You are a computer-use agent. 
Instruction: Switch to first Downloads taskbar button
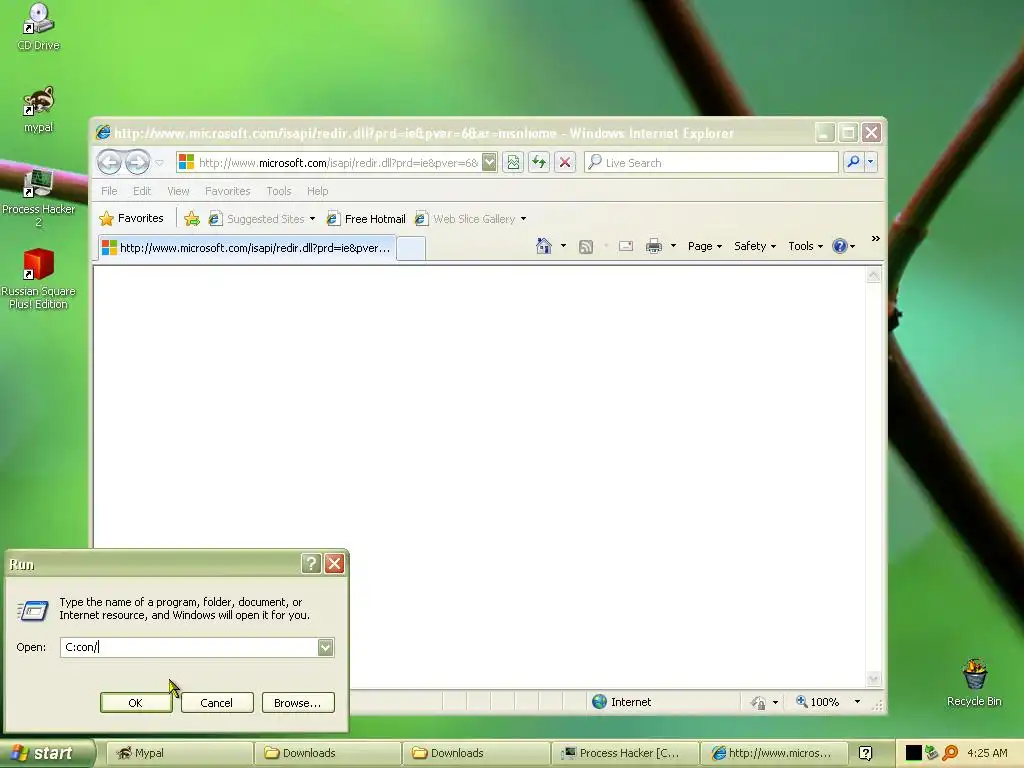327,753
